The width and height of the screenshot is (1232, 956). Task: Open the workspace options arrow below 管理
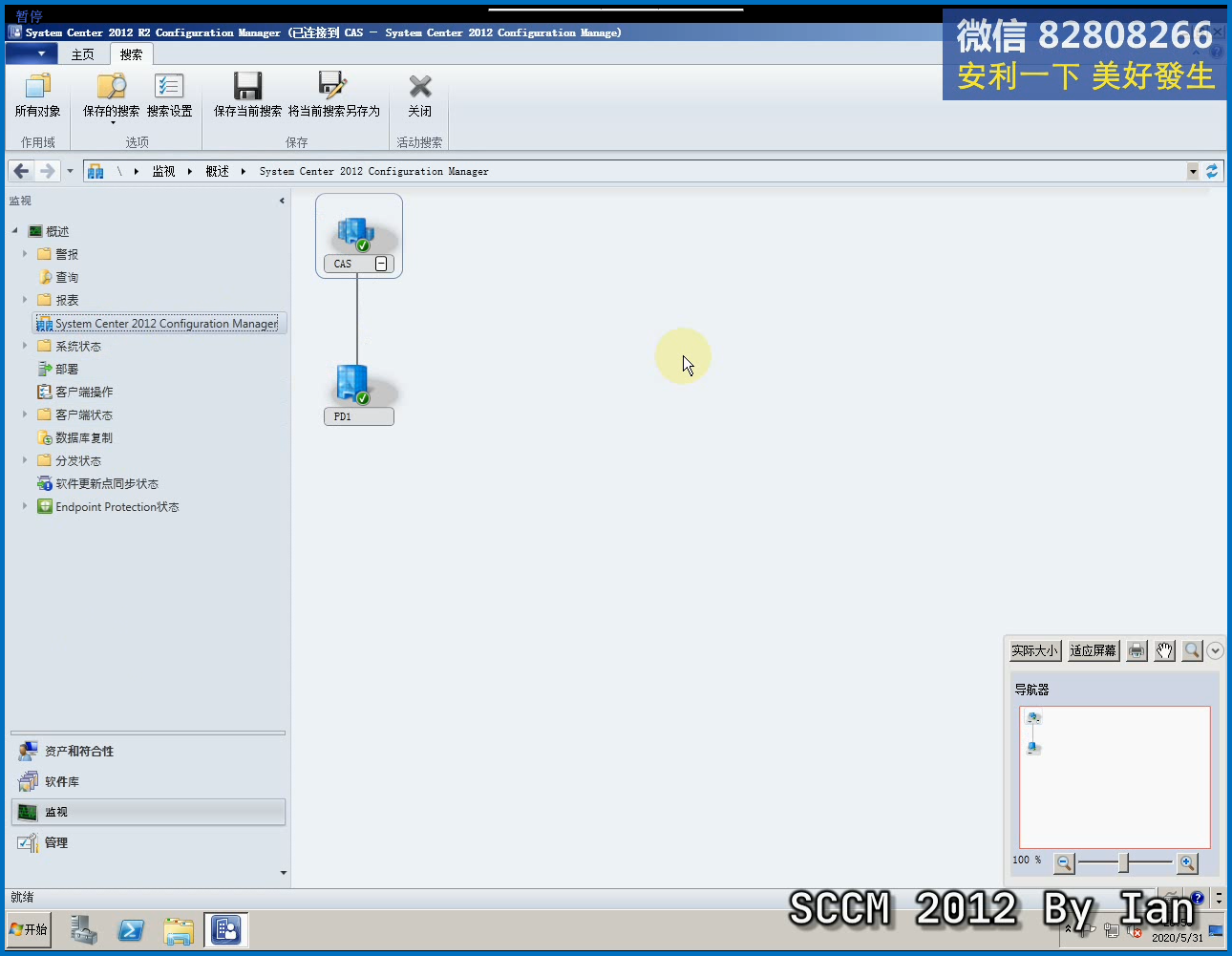[283, 872]
